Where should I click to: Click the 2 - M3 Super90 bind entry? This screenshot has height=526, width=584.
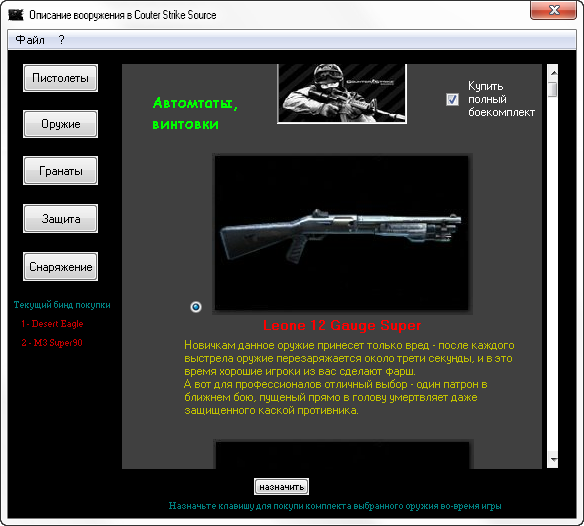click(x=52, y=343)
